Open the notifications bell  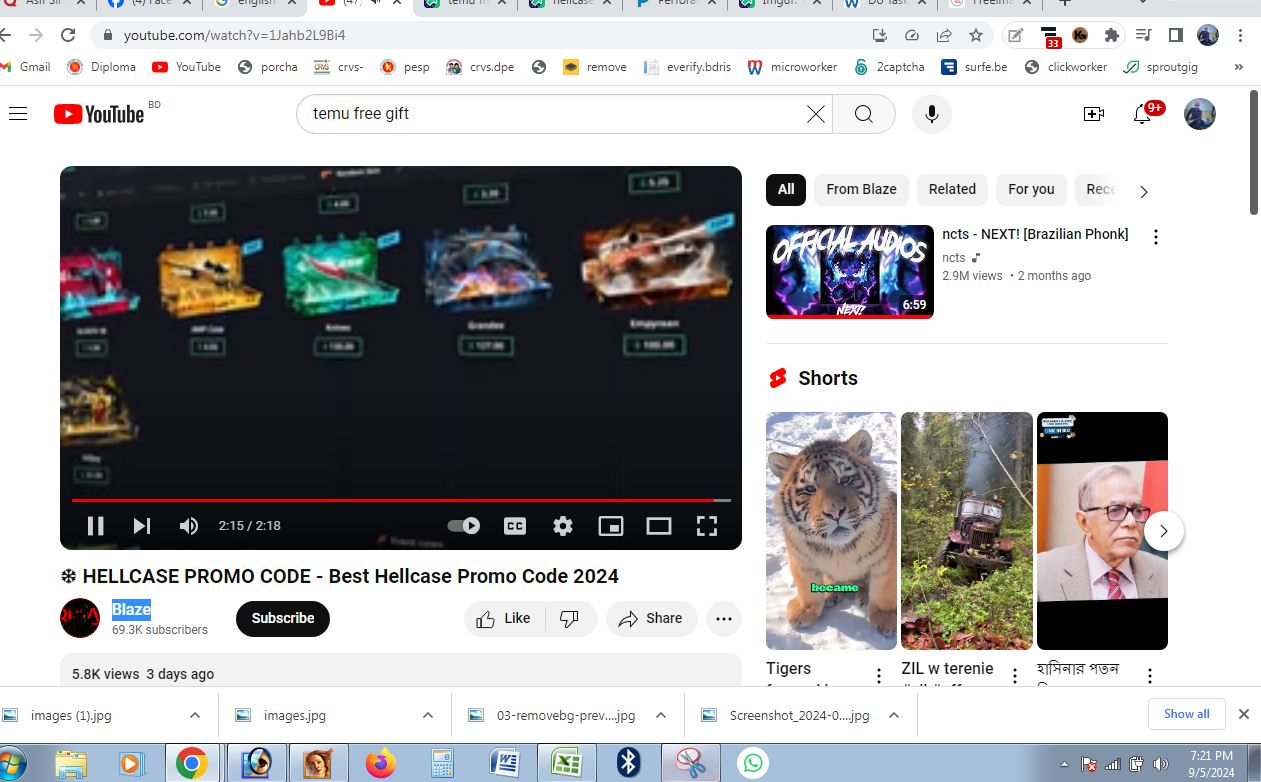[1142, 114]
